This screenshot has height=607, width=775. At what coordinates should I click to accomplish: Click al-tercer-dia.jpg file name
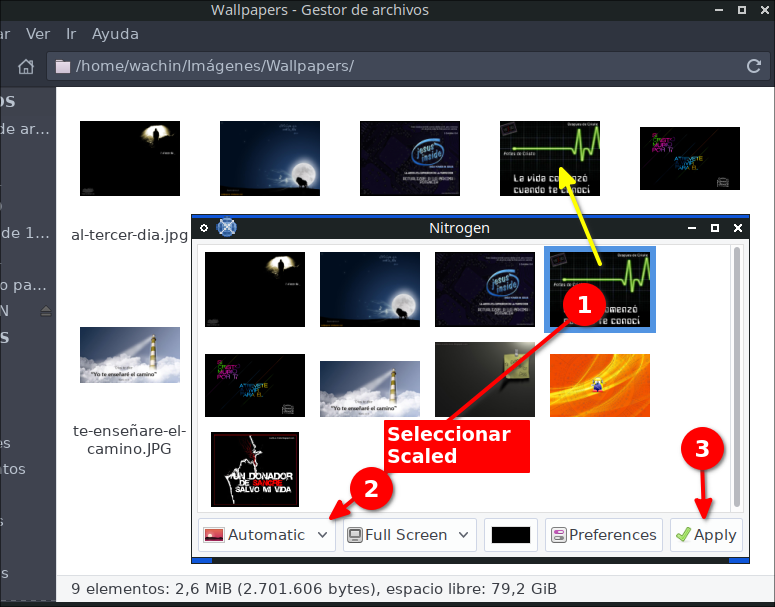(x=129, y=235)
